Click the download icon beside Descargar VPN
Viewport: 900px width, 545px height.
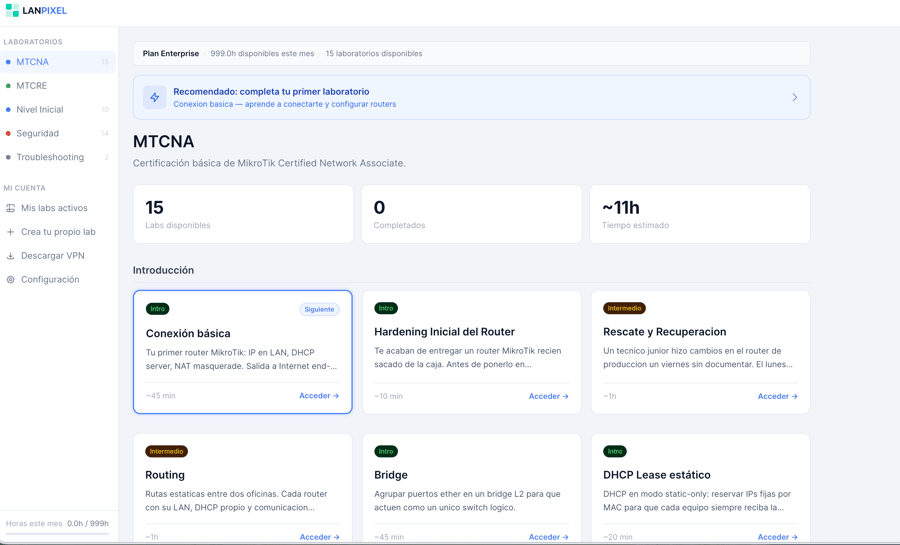click(x=10, y=256)
